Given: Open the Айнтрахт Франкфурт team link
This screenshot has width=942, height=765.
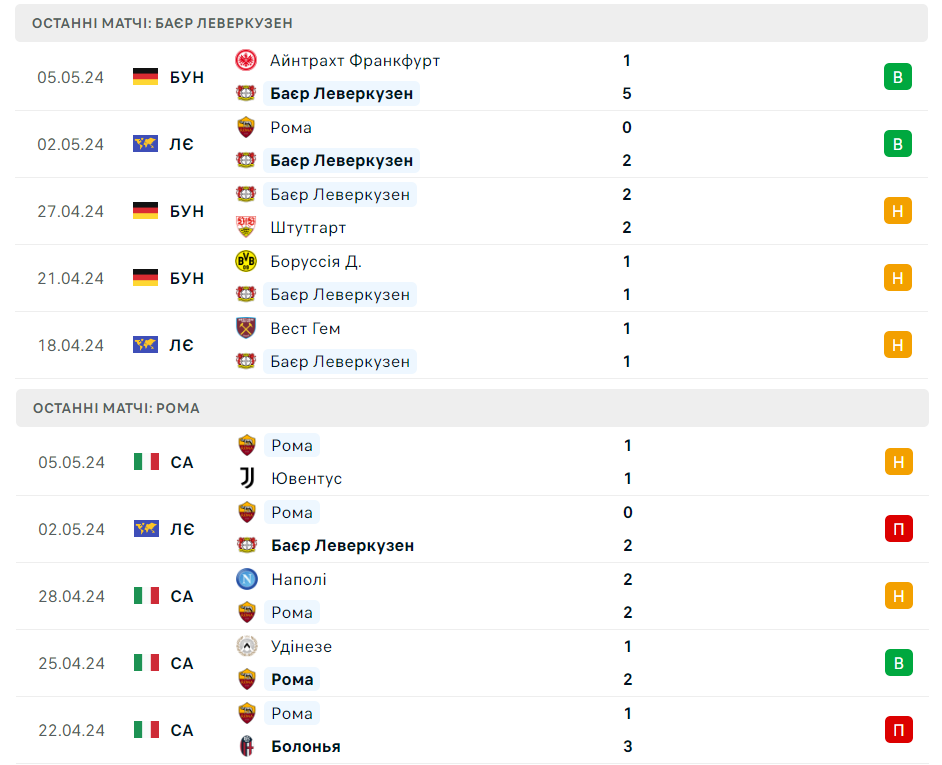Looking at the screenshot, I should pyautogui.click(x=355, y=60).
